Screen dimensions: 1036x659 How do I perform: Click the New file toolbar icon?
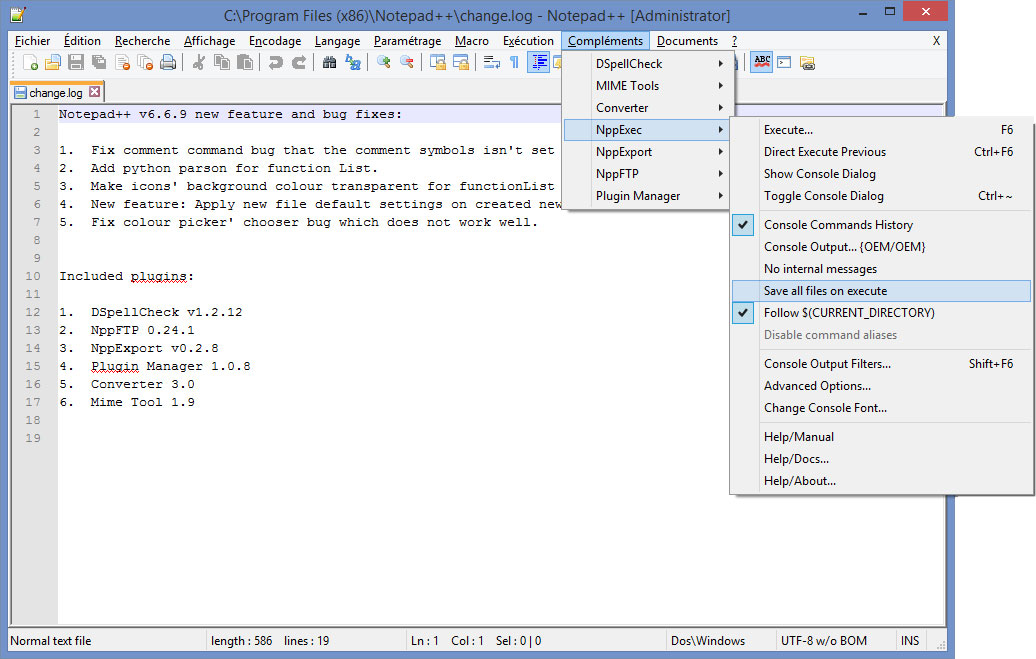tap(30, 63)
